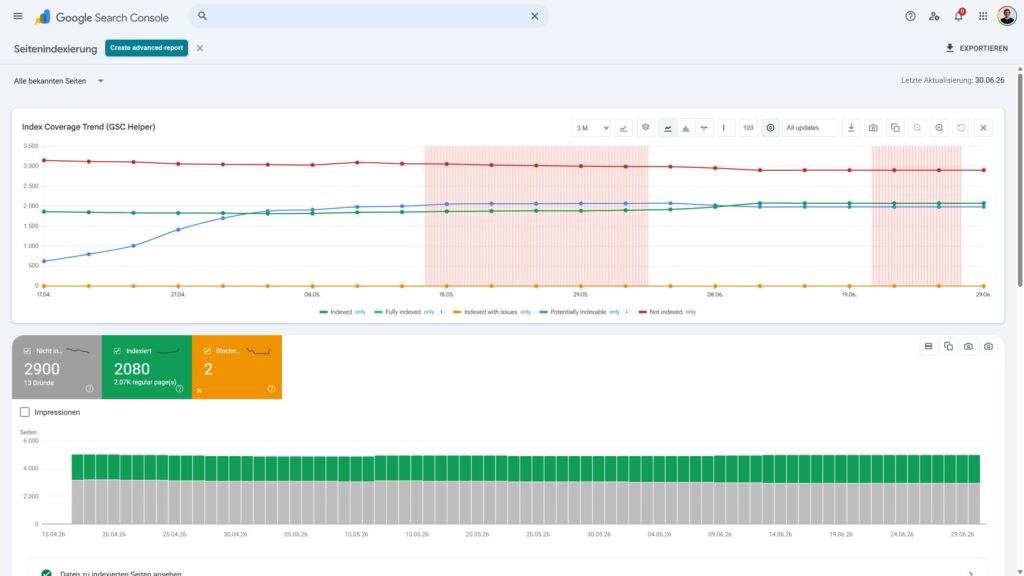This screenshot has width=1024, height=576.
Task: Switch to bar chart view
Action: pos(686,128)
